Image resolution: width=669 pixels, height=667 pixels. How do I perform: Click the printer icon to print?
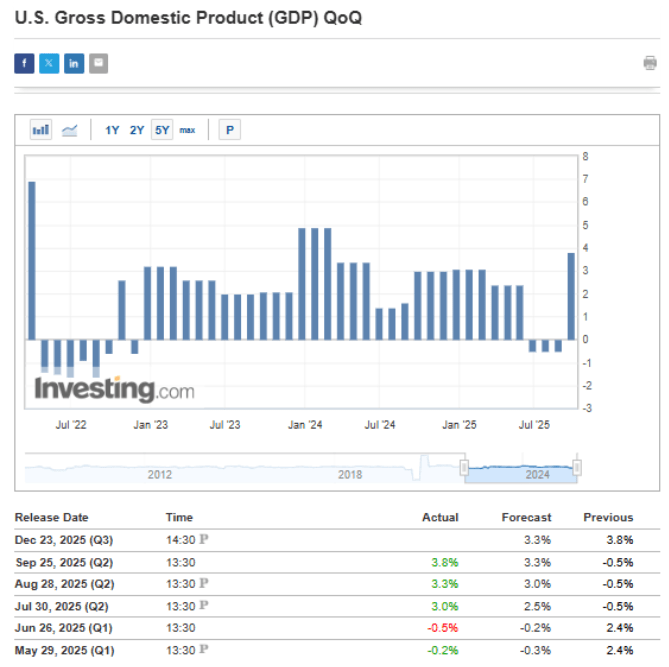650,64
